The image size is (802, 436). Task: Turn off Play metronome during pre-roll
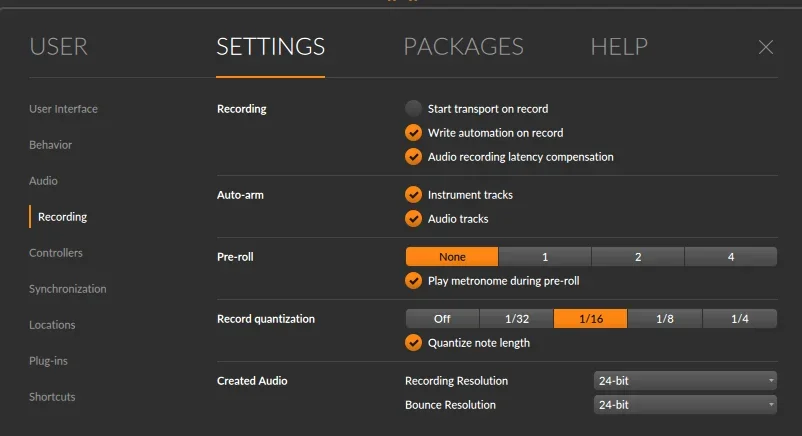(413, 281)
